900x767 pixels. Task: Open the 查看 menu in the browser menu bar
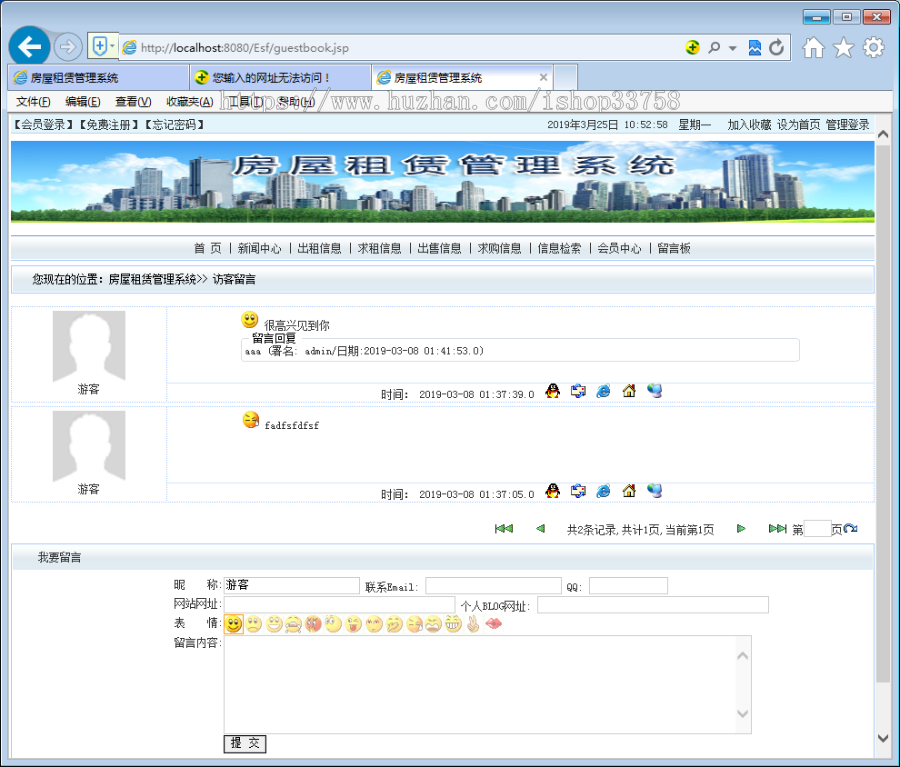pos(135,101)
